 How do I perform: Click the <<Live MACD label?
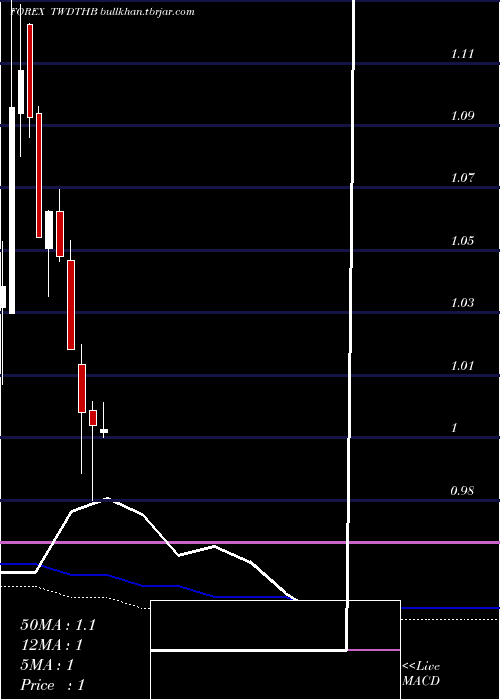pyautogui.click(x=421, y=674)
